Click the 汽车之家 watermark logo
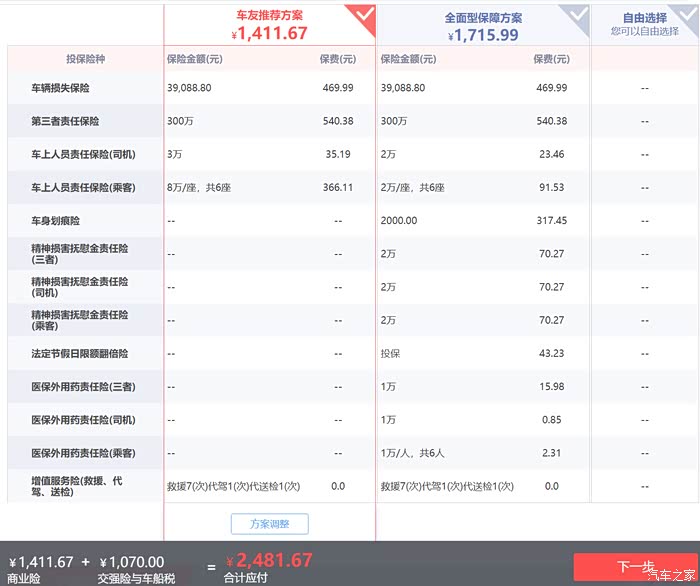 669,574
